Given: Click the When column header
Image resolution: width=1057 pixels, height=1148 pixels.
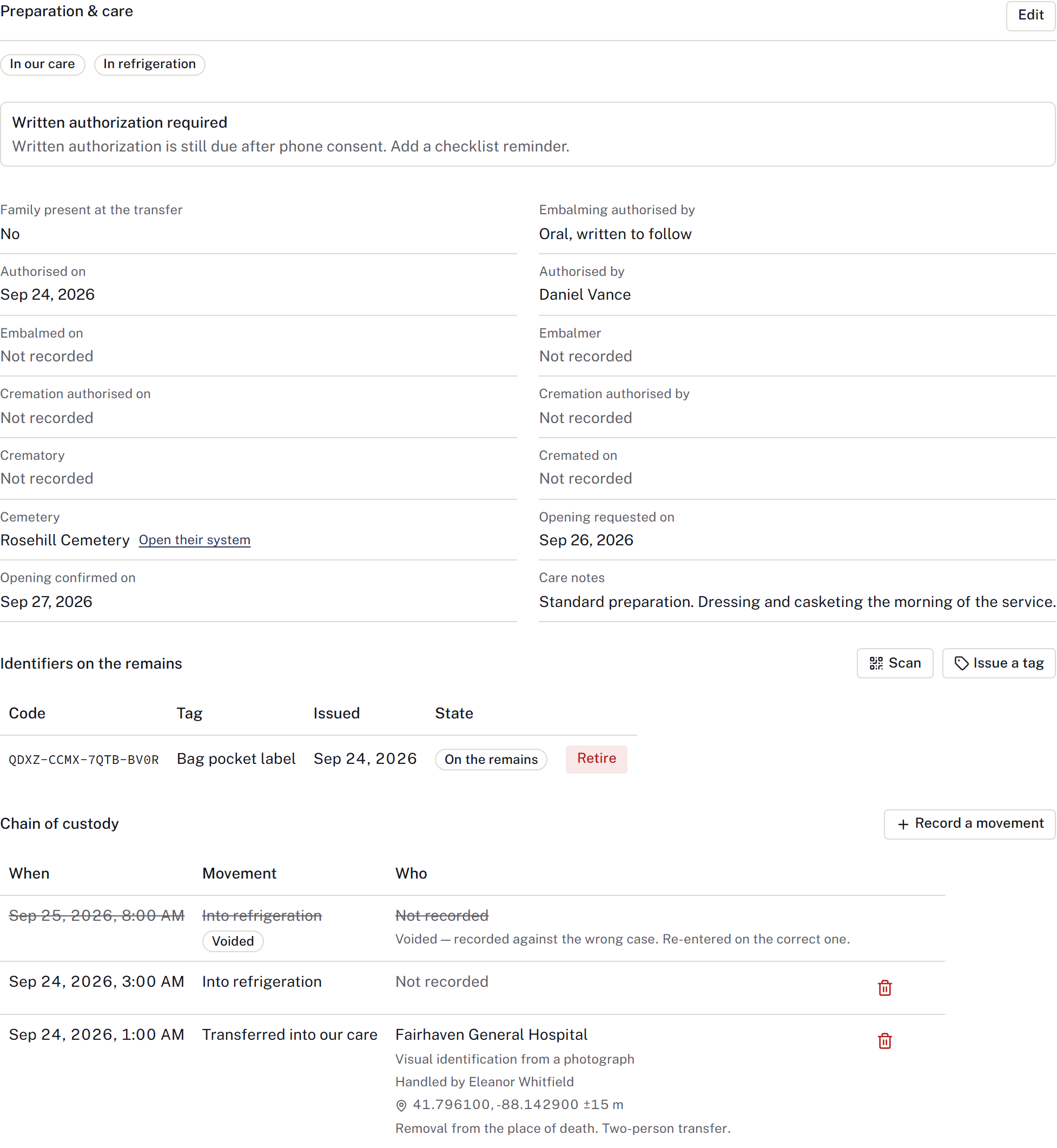Looking at the screenshot, I should click(29, 873).
